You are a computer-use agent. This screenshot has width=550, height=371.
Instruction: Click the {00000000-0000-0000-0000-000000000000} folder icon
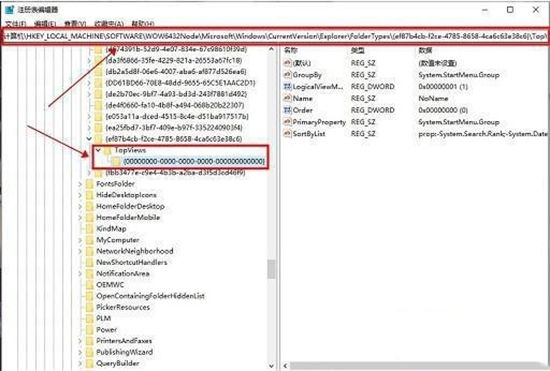click(x=116, y=161)
